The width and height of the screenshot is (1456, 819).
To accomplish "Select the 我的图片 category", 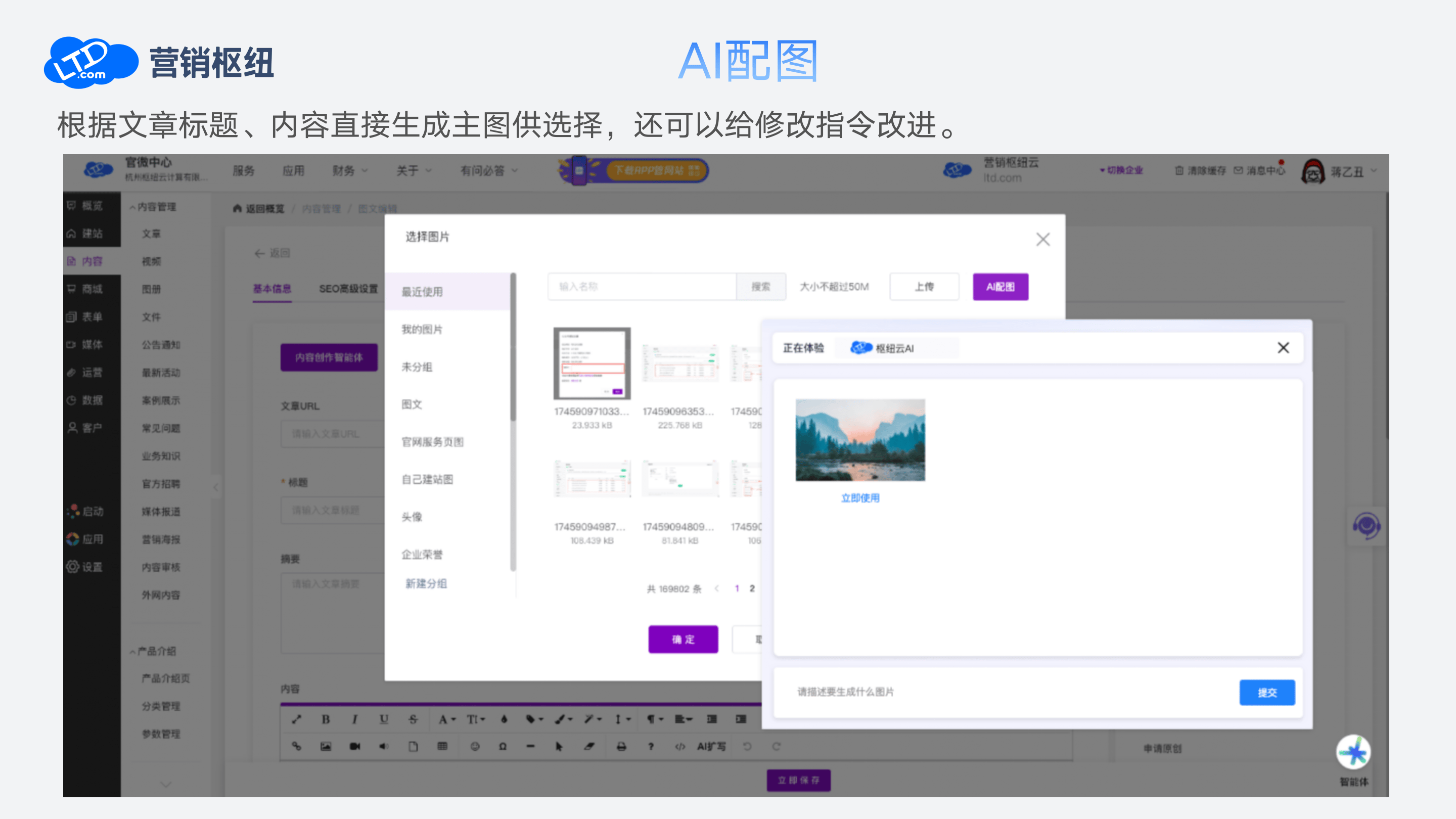I will pyautogui.click(x=422, y=329).
